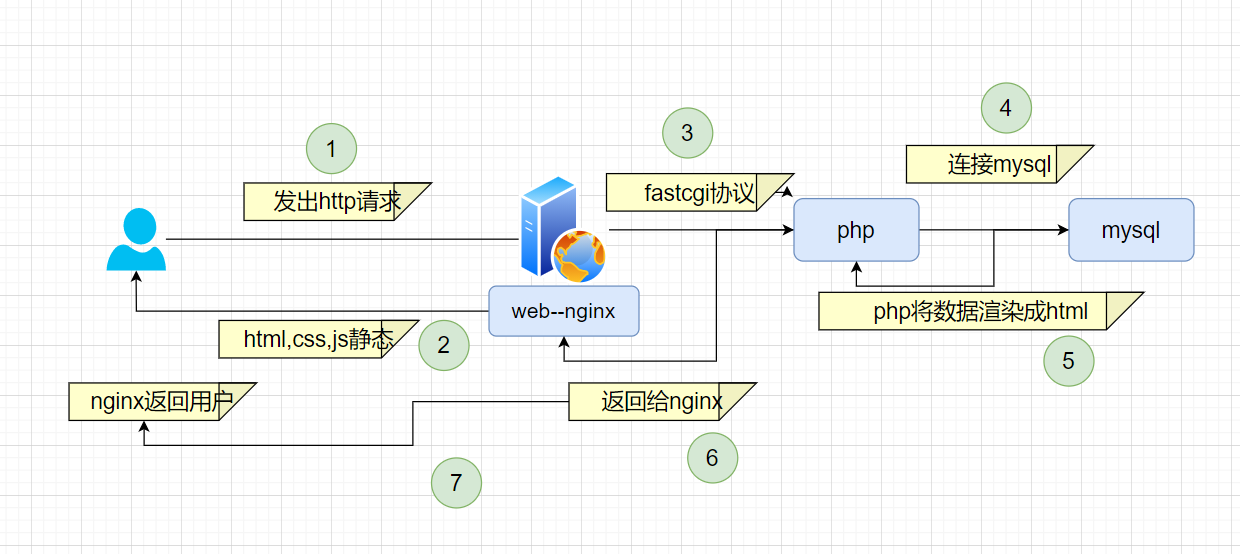Select the blue user person icon
The width and height of the screenshot is (1240, 554).
(x=136, y=240)
